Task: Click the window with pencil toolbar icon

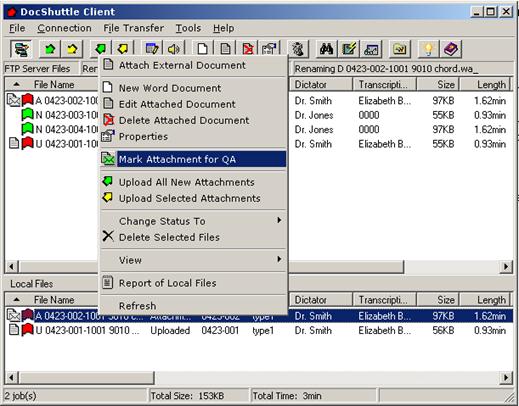Action: coord(152,49)
